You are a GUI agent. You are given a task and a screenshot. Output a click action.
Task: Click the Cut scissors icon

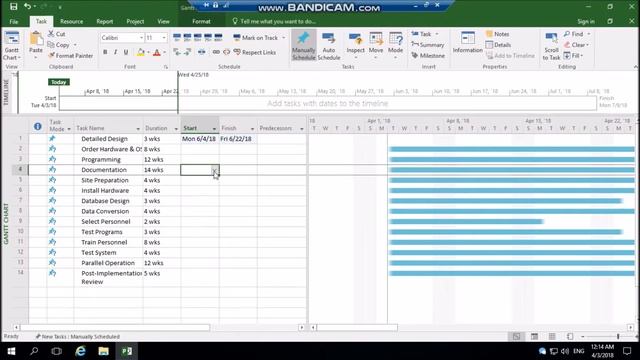tap(51, 34)
